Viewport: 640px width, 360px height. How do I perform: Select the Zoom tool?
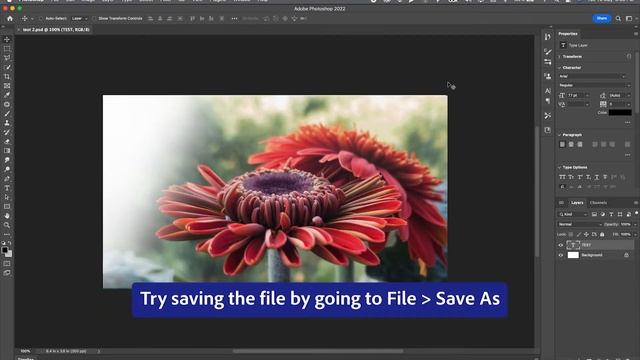7,225
